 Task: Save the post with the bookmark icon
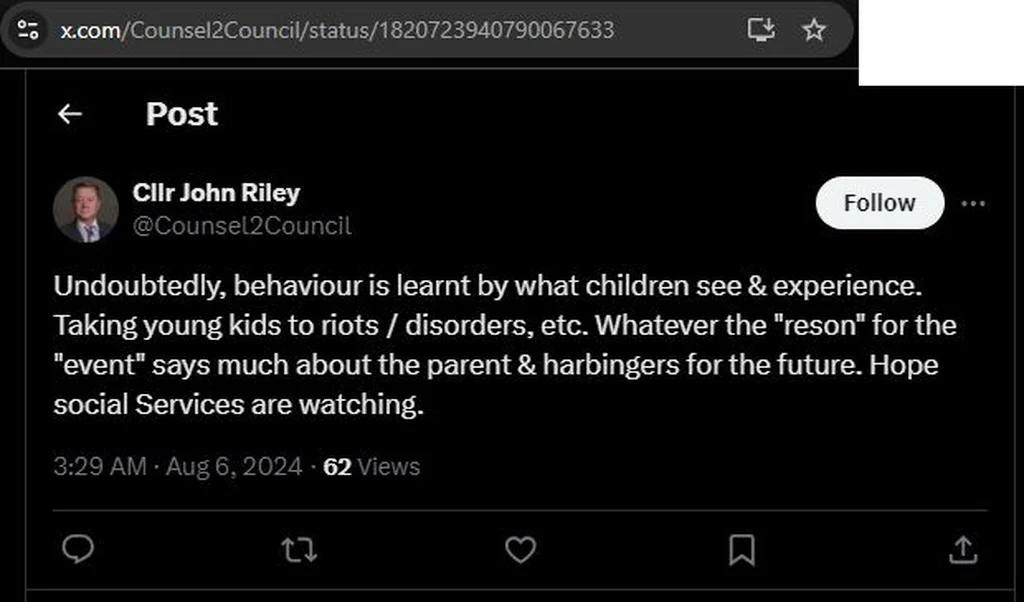742,550
